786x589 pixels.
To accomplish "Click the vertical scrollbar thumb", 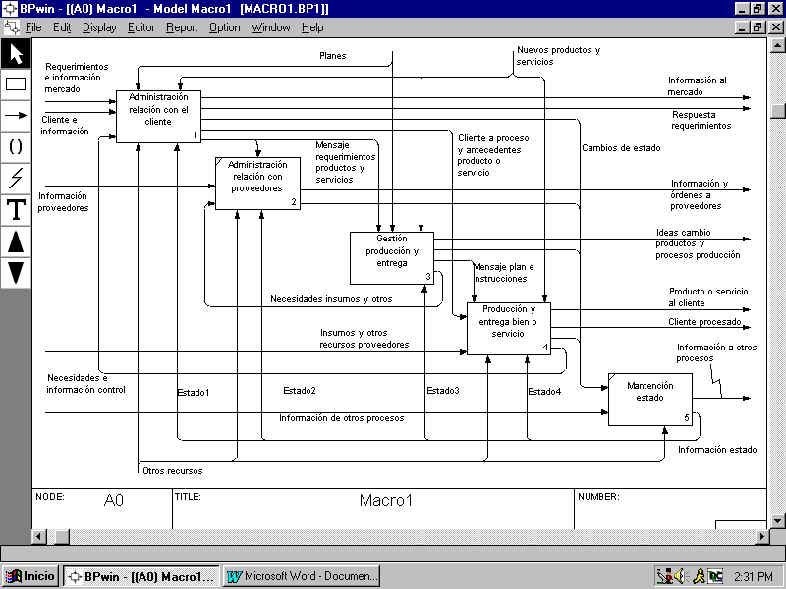I will point(776,111).
